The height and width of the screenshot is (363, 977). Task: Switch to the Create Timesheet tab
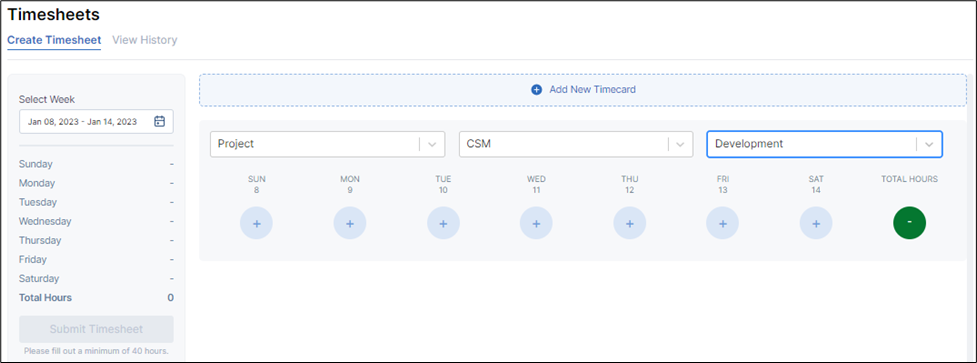(54, 40)
